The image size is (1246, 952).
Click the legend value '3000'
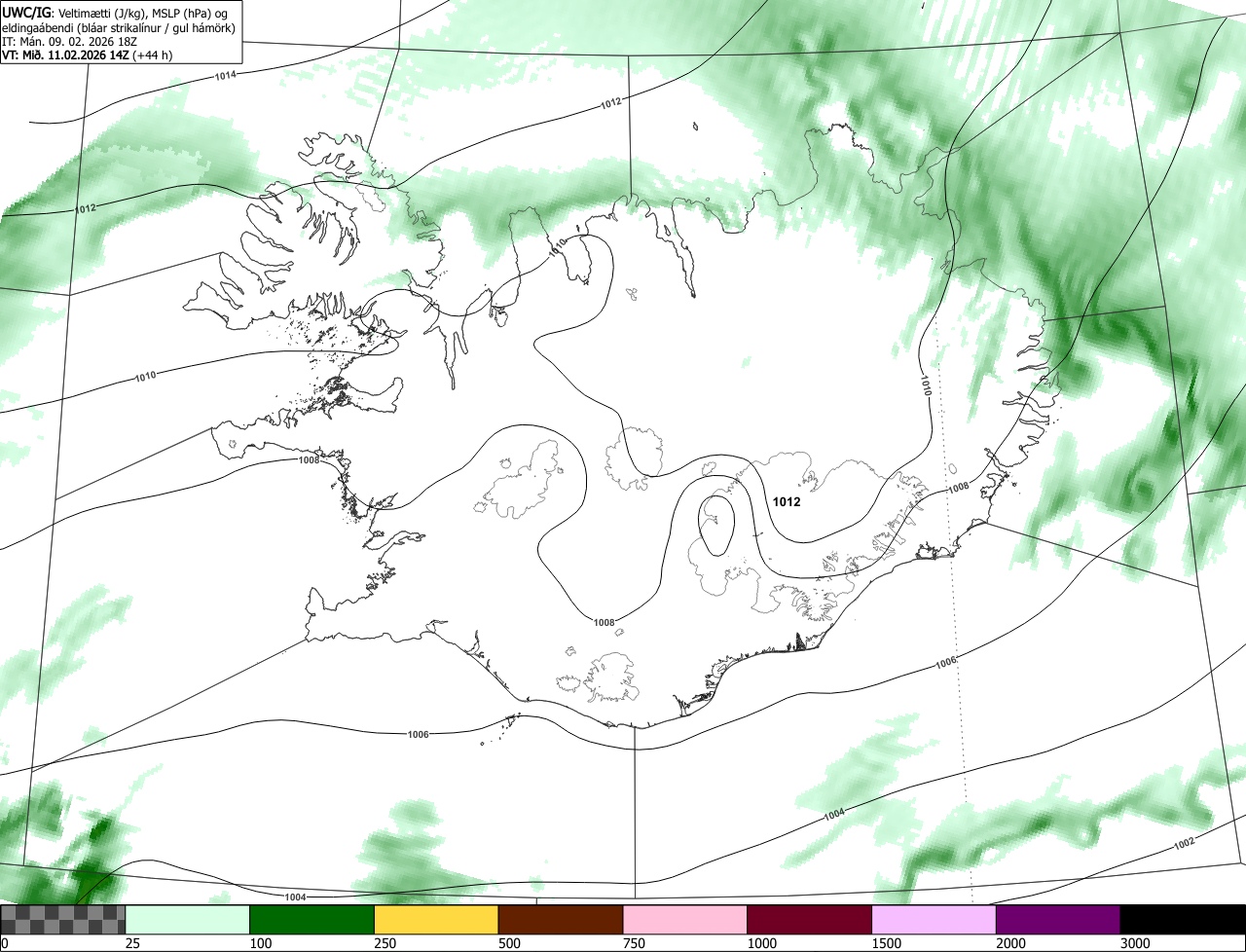point(1136,943)
